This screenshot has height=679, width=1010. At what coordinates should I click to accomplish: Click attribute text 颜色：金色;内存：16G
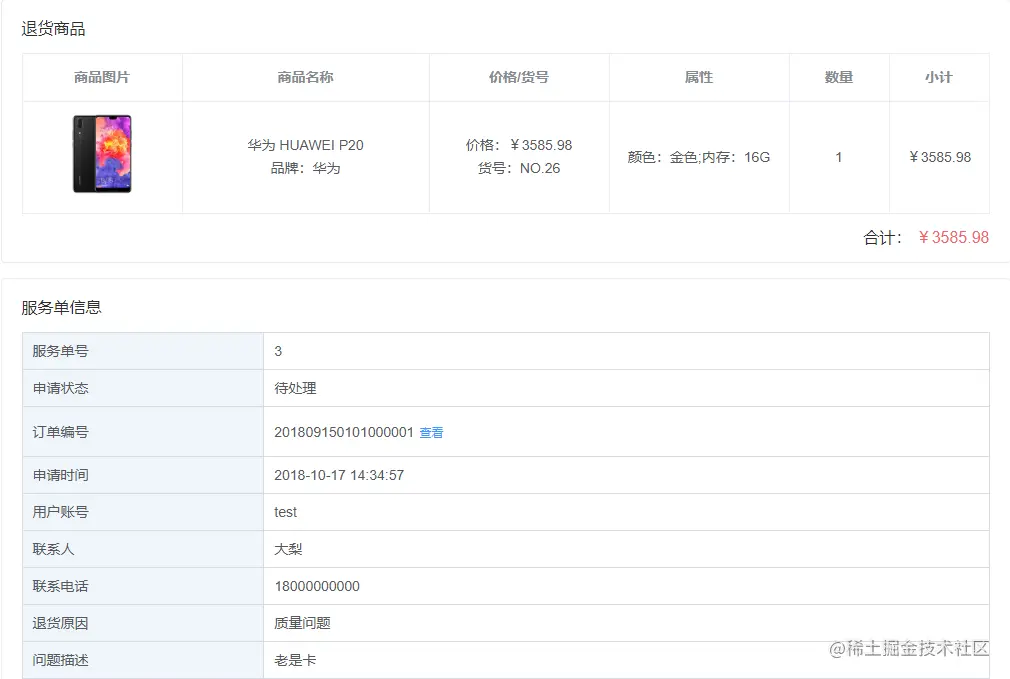pyautogui.click(x=698, y=157)
